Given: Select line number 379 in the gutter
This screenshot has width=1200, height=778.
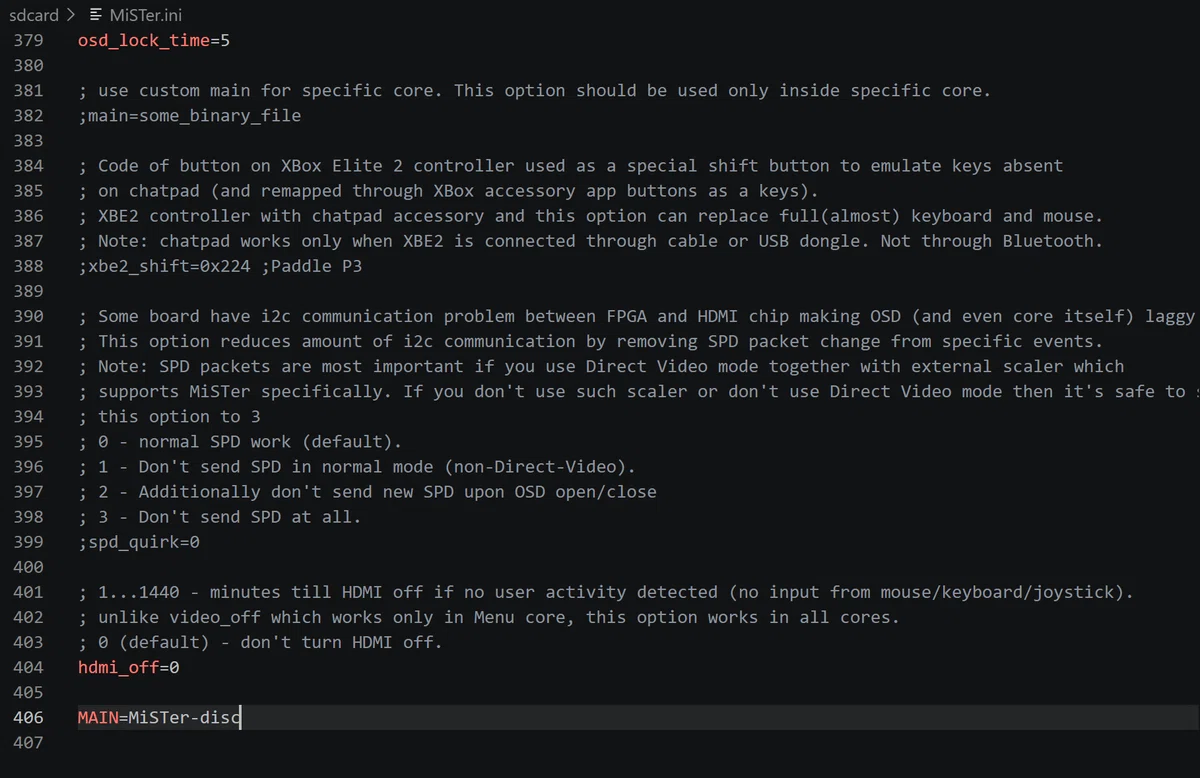Looking at the screenshot, I should [28, 41].
